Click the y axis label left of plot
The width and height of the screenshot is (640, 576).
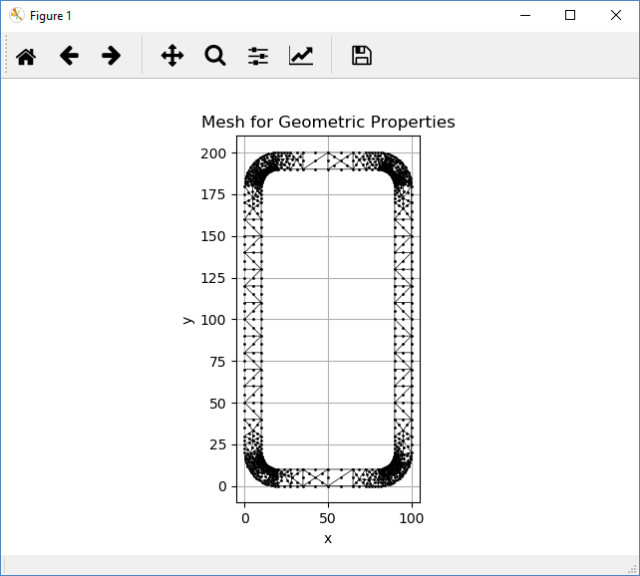click(x=187, y=320)
